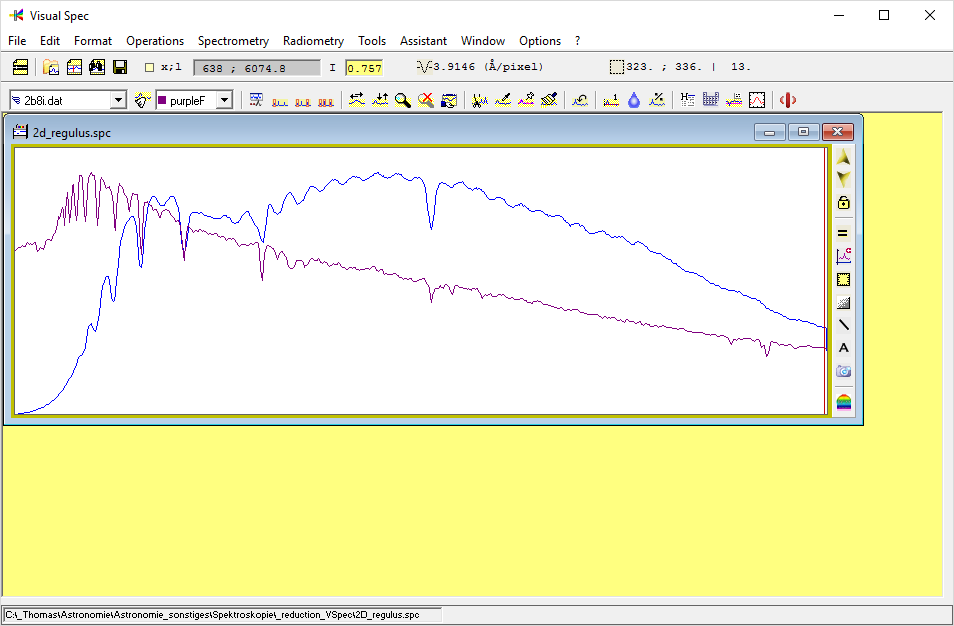Toggle the dotted selection box indicator
954x626 pixels.
coord(617,68)
